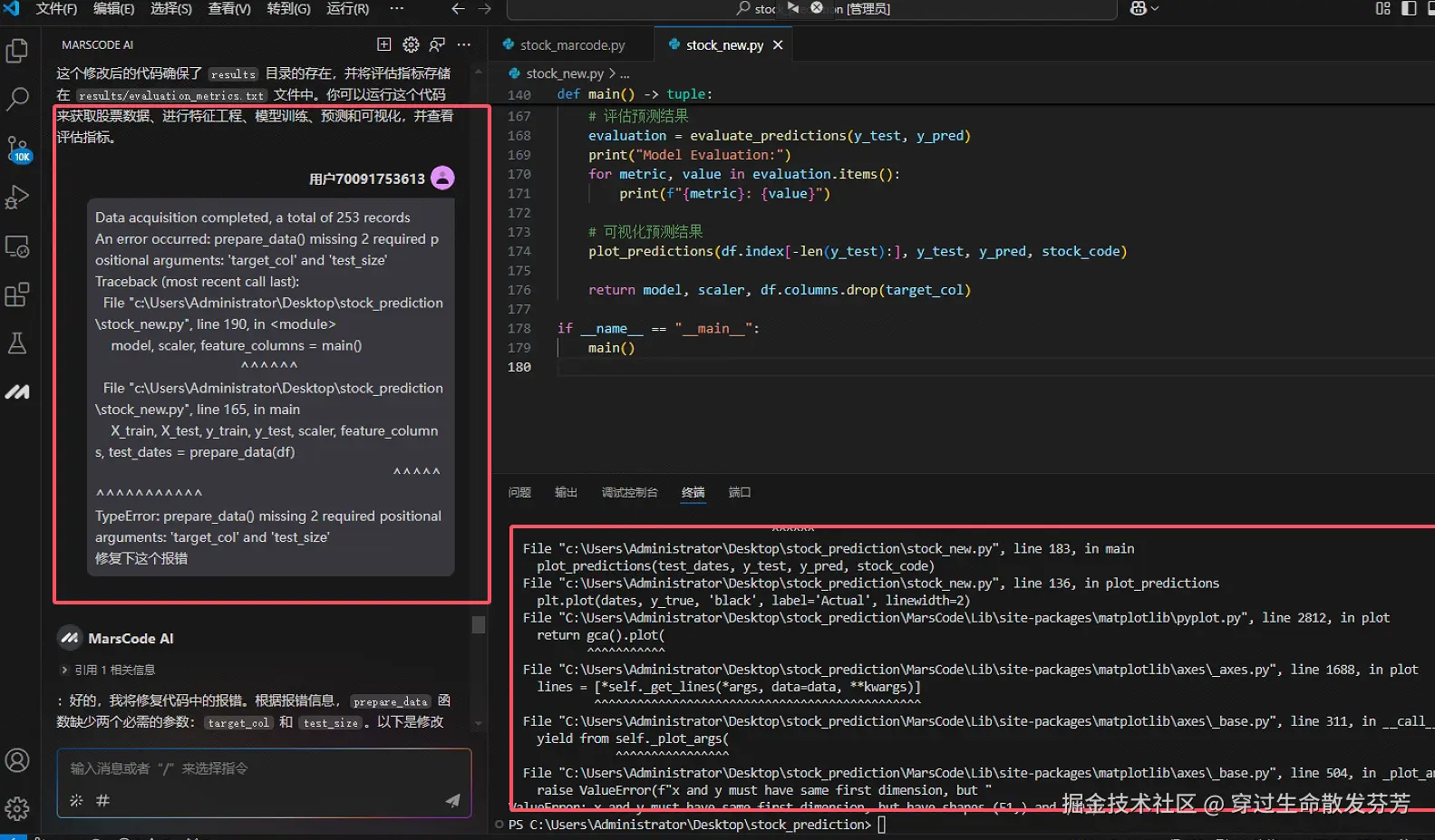1435x840 pixels.
Task: Switch to the stock_marcode.py tab
Action: click(x=572, y=45)
